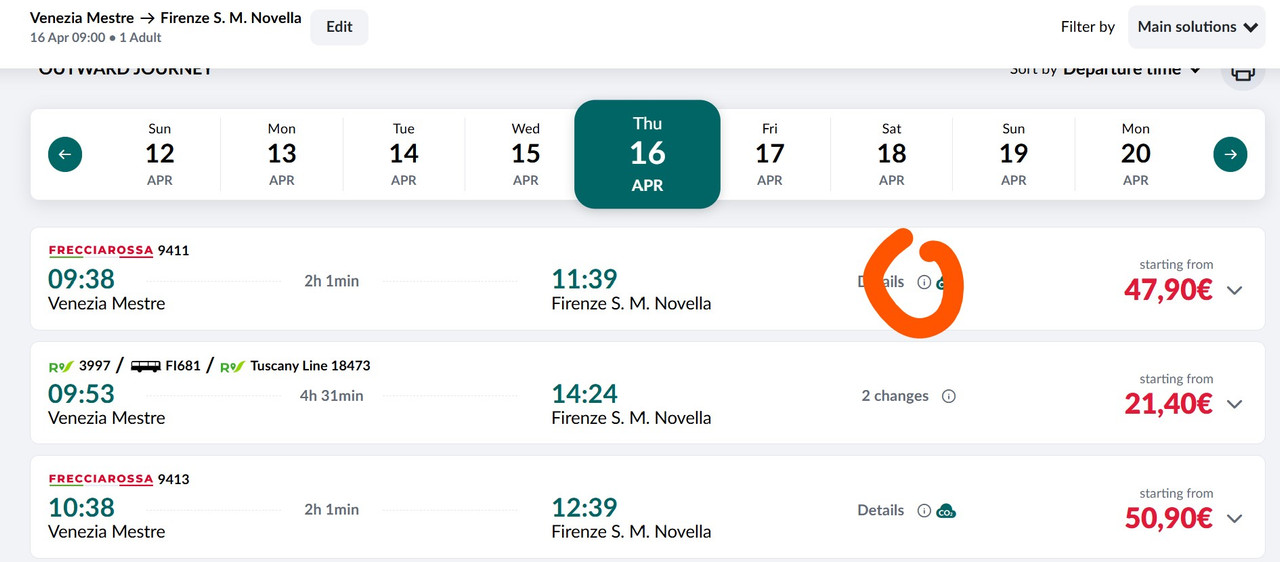
Task: Click CO2 icon on Frecciarossa 9413 row
Action: [x=946, y=511]
